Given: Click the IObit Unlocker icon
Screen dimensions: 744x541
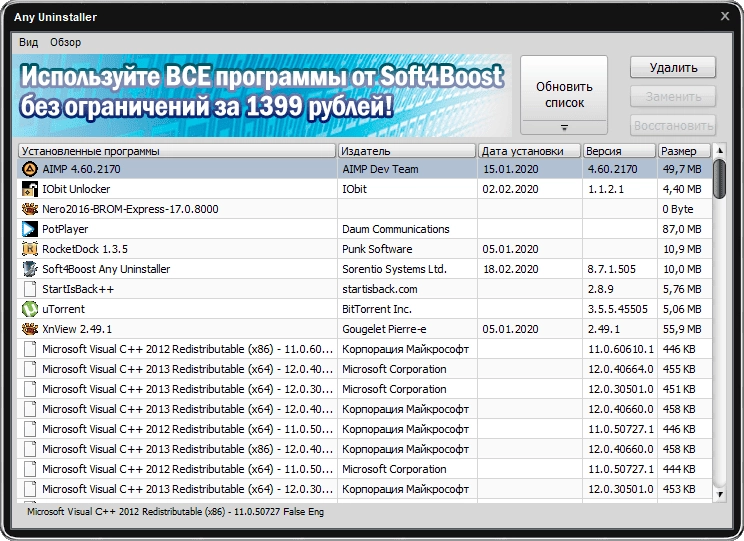Looking at the screenshot, I should 30,189.
